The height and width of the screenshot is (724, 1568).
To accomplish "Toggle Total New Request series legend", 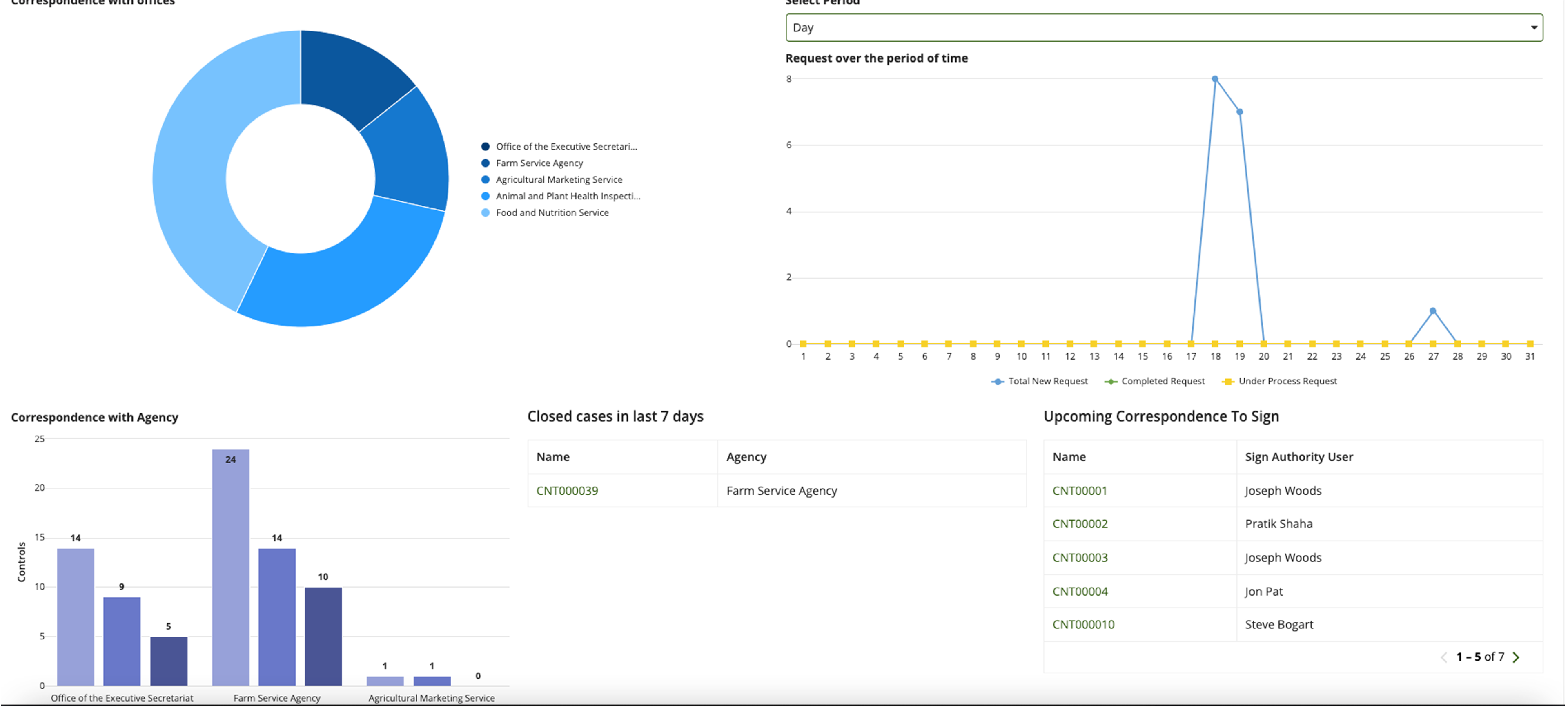I will [x=1039, y=381].
